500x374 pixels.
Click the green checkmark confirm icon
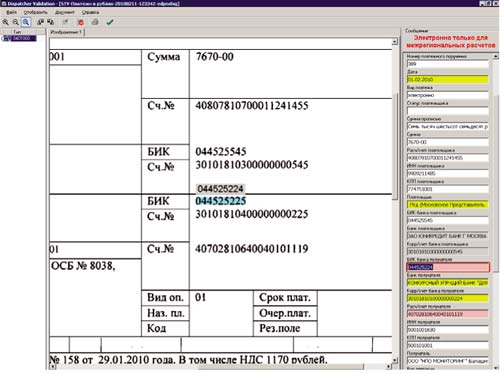coord(110,22)
